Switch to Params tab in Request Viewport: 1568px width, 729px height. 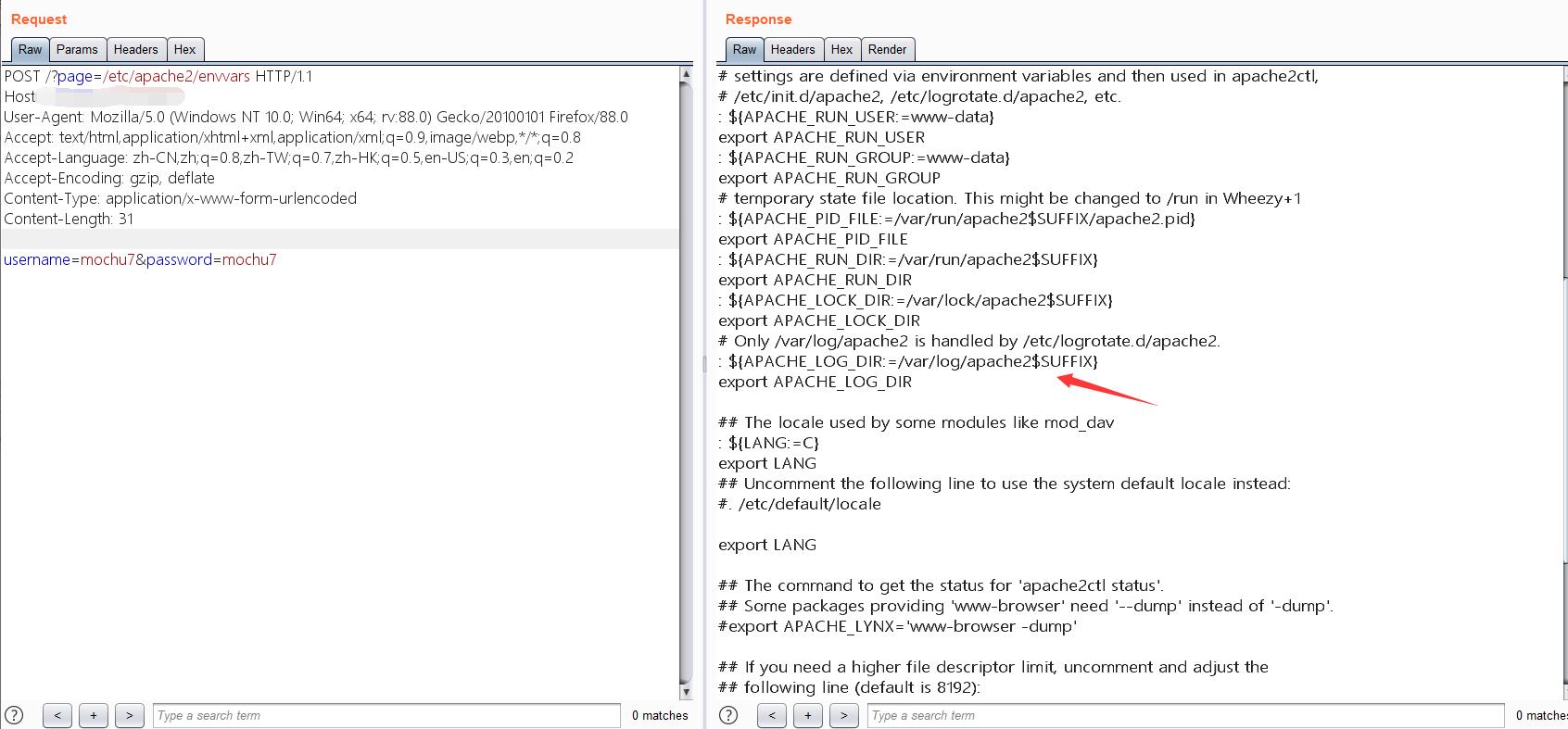tap(77, 49)
